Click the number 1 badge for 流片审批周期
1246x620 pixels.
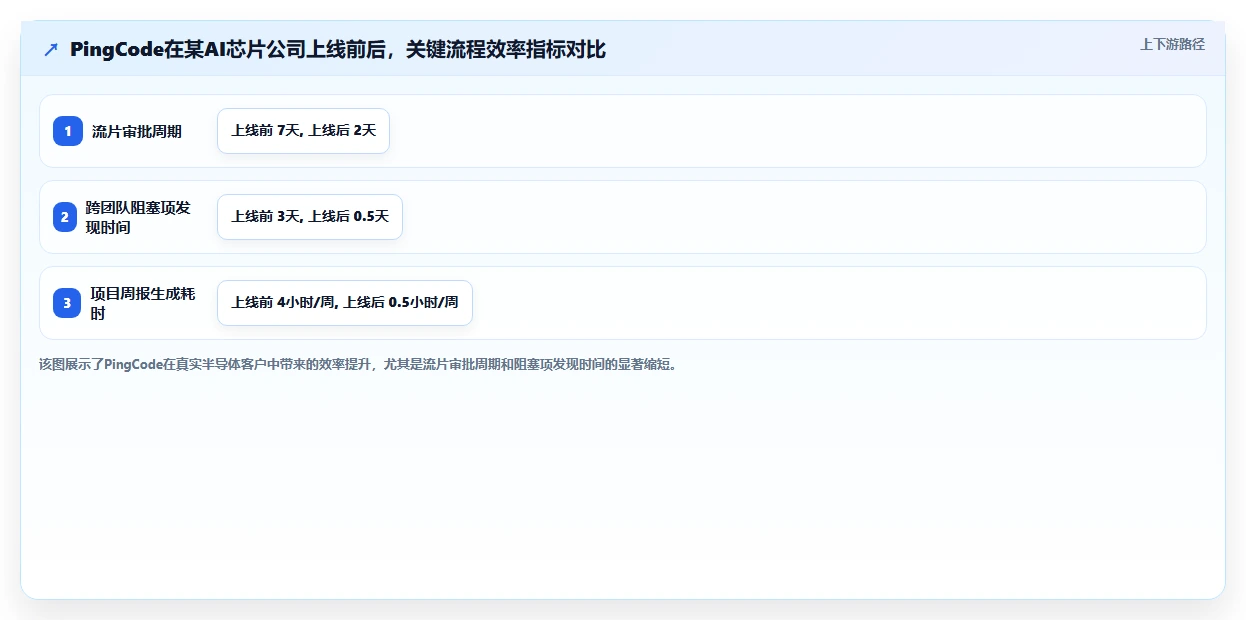point(67,131)
